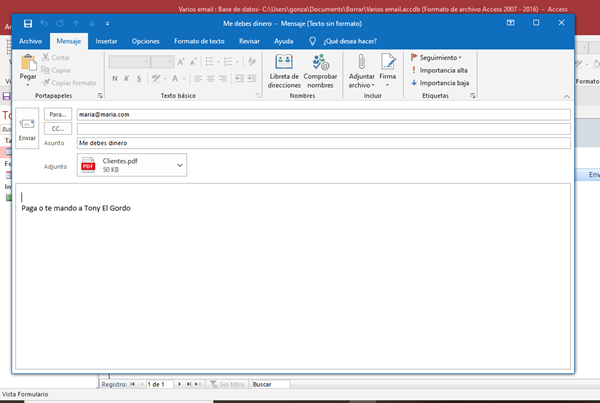Click the ¿Qué desea hacer? lightbulb
The height and width of the screenshot is (403, 600).
click(313, 42)
